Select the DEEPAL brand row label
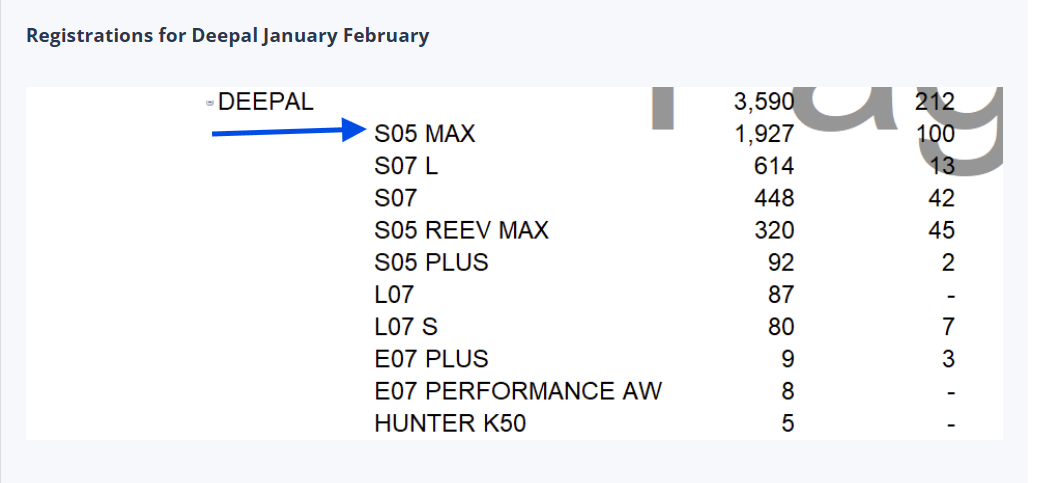Screen dimensions: 1052x483 [x=265, y=101]
